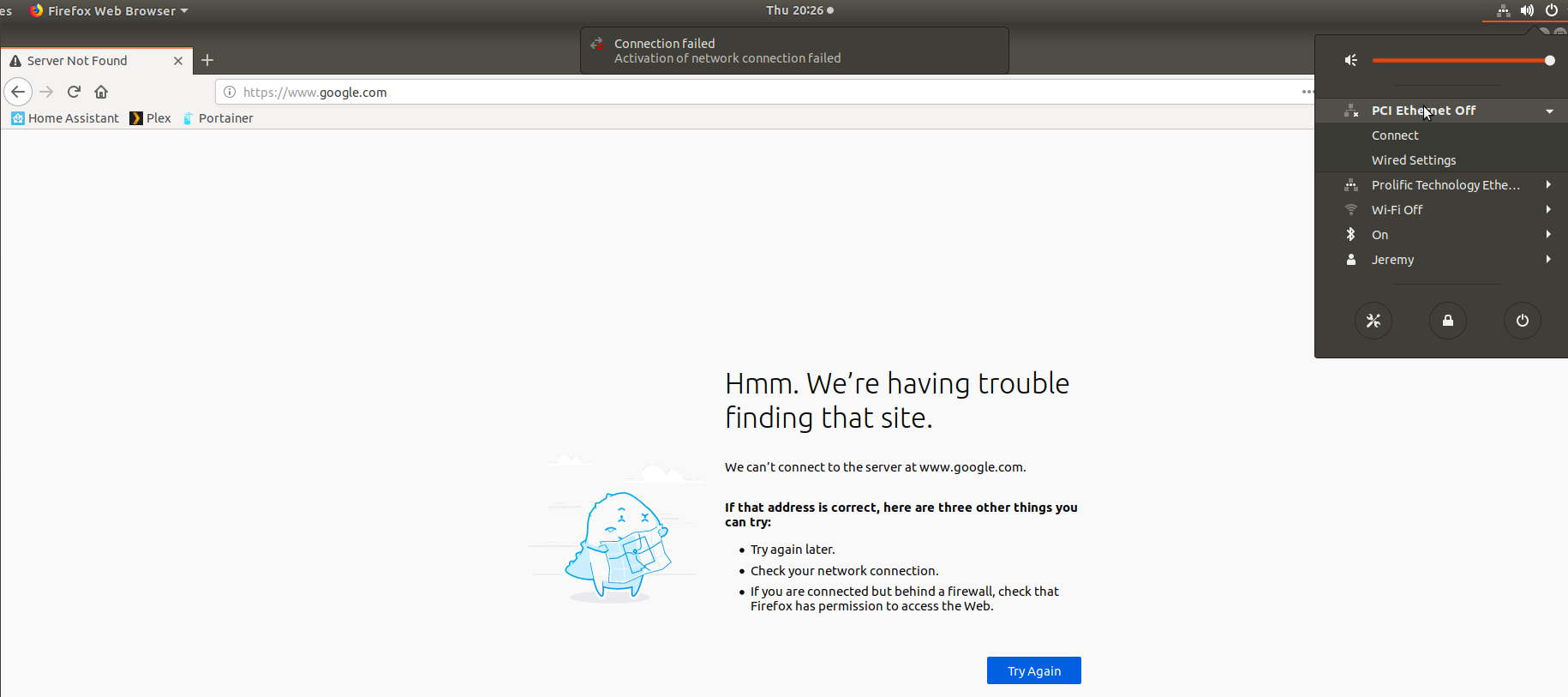Image resolution: width=1568 pixels, height=697 pixels.
Task: Reload the current page
Action: tap(74, 92)
